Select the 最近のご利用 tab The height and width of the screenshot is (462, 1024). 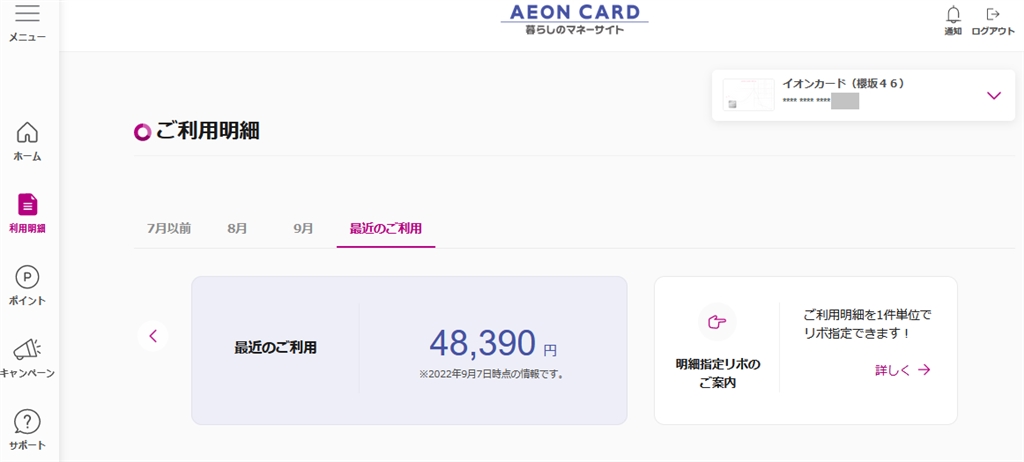385,228
